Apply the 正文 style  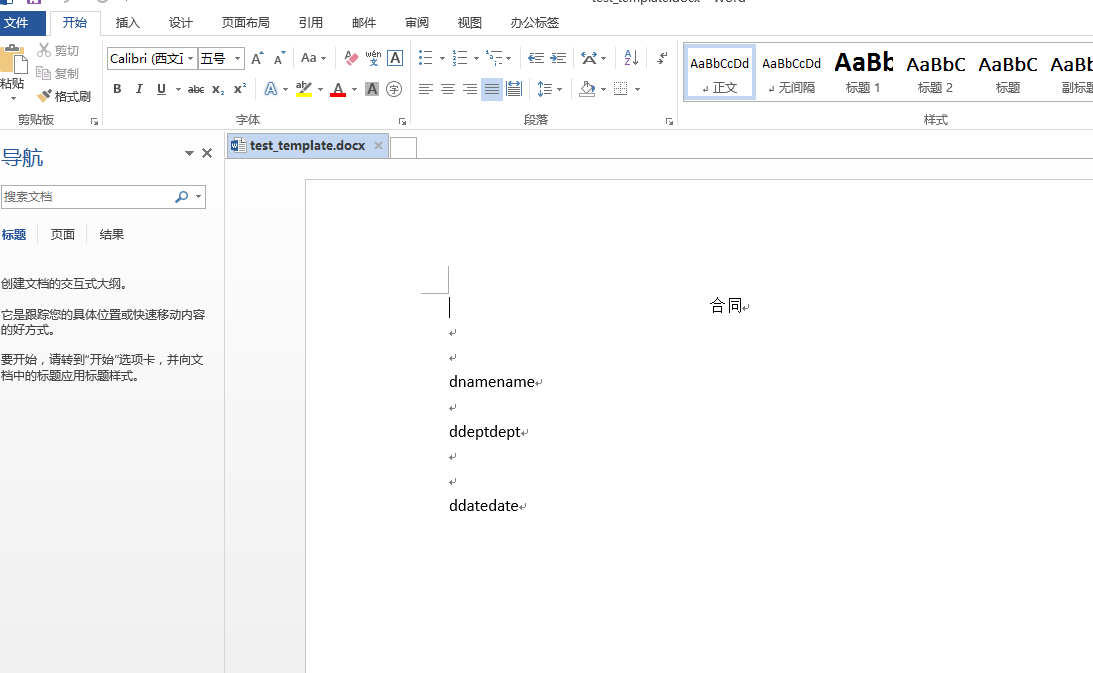720,72
